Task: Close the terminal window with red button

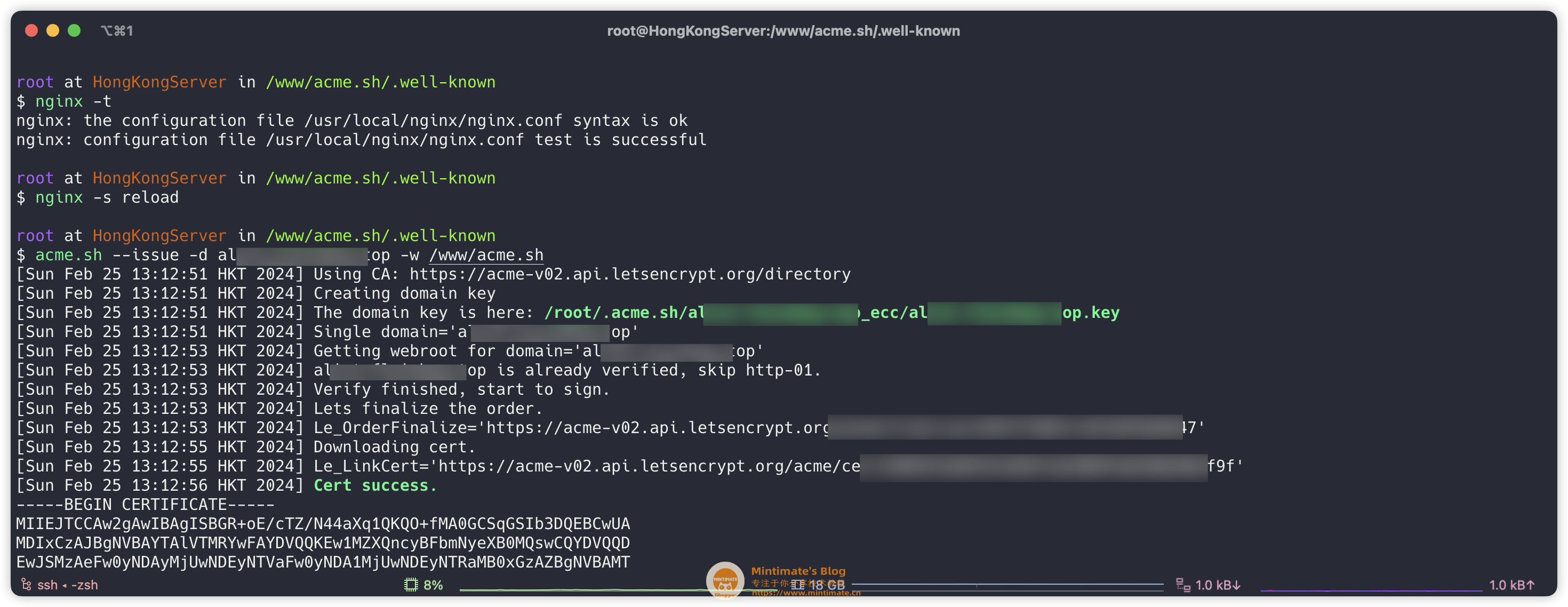Action: click(31, 30)
